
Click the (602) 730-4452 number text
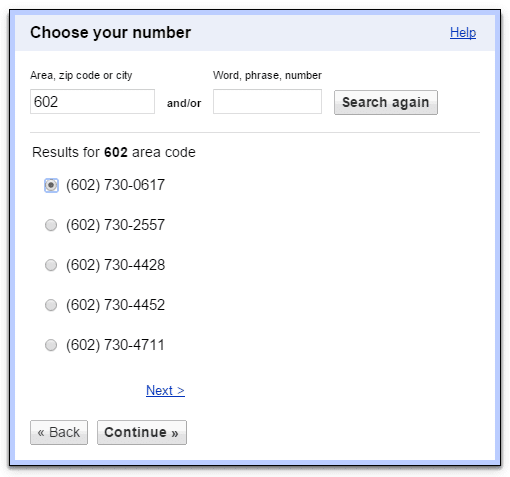[115, 305]
